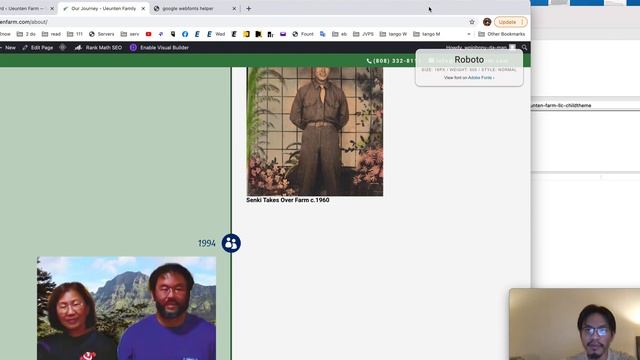Screen dimensions: 640x360
Task: Click View font on Adobe Fonts link
Action: (469, 78)
